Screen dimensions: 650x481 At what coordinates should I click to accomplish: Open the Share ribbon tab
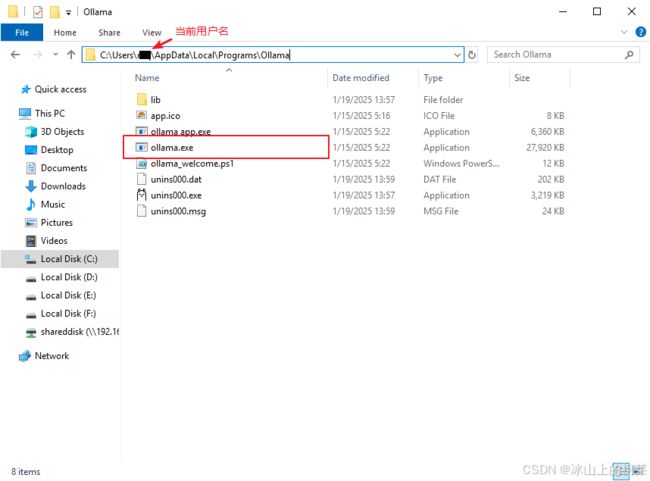tap(109, 32)
